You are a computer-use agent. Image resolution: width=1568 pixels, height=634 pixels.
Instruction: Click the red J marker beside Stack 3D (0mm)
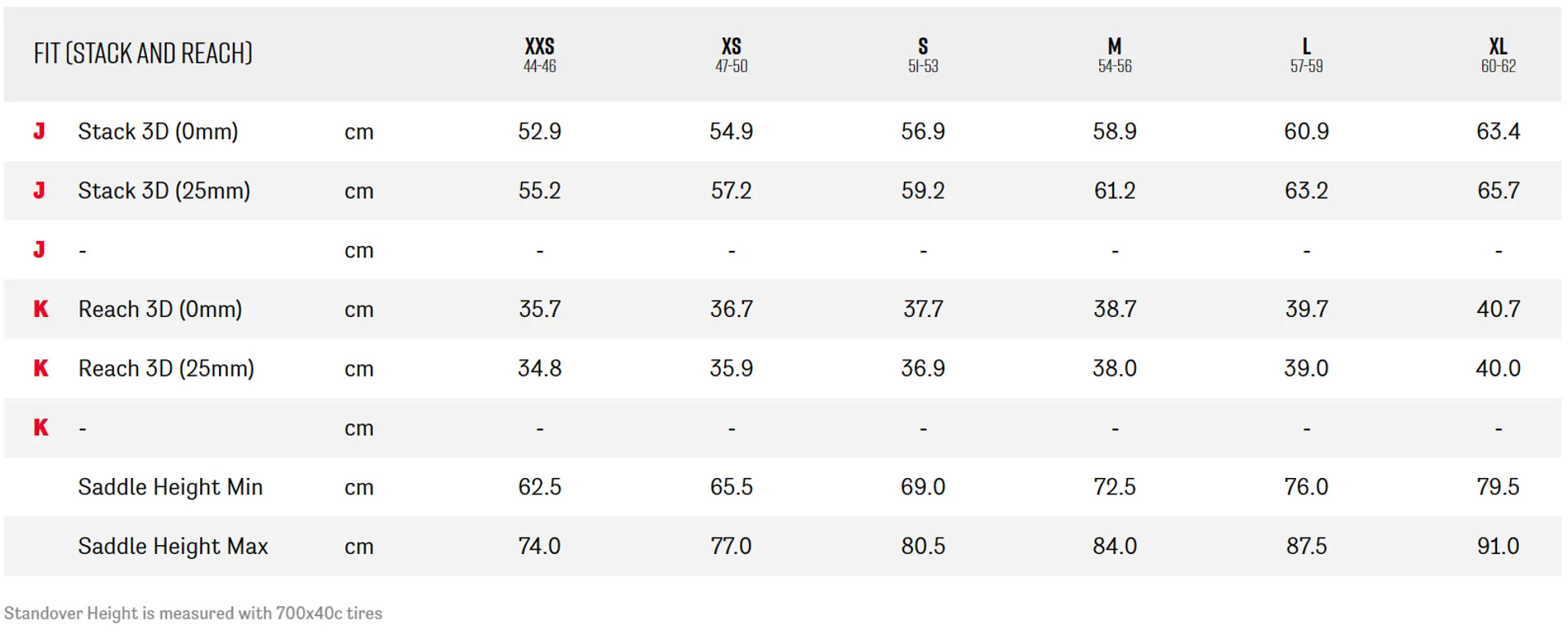(x=39, y=131)
